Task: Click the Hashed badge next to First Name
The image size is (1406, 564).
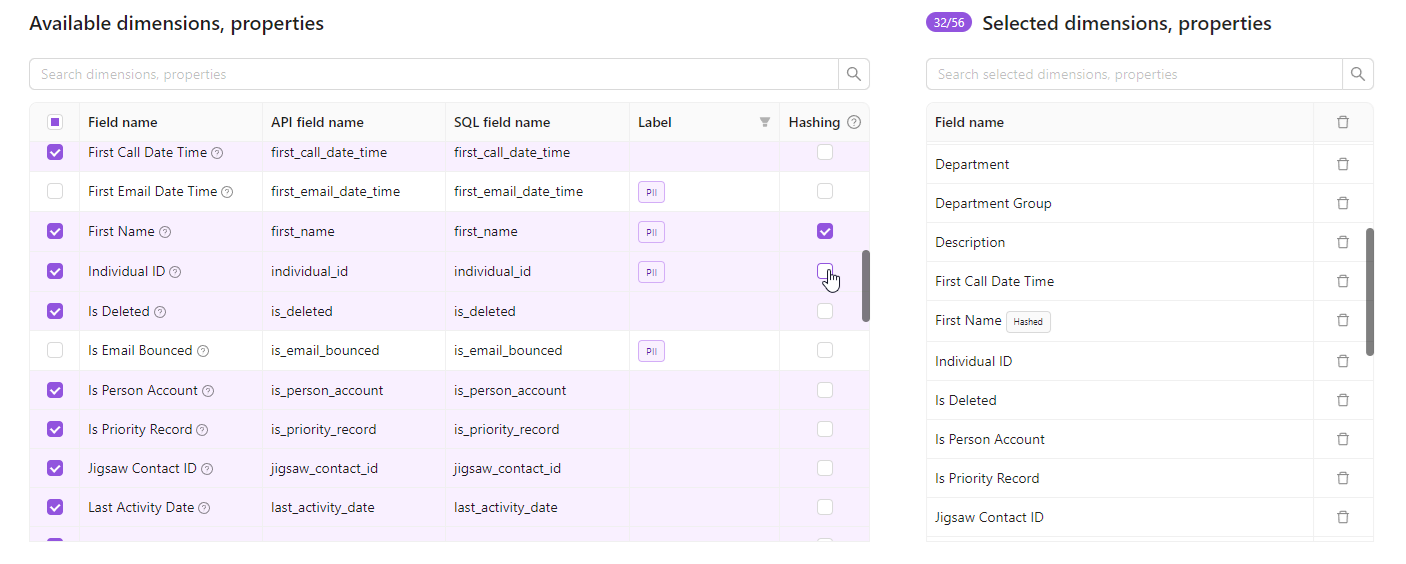Action: [1028, 322]
